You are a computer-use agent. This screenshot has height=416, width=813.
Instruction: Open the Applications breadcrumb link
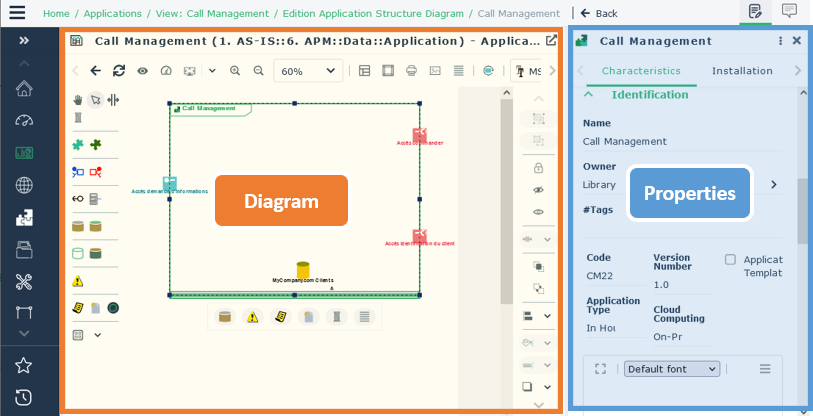click(x=112, y=13)
